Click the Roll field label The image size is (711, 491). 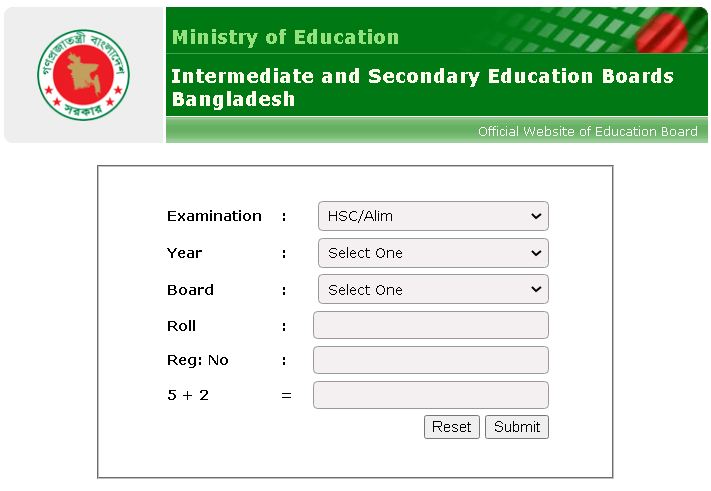181,326
